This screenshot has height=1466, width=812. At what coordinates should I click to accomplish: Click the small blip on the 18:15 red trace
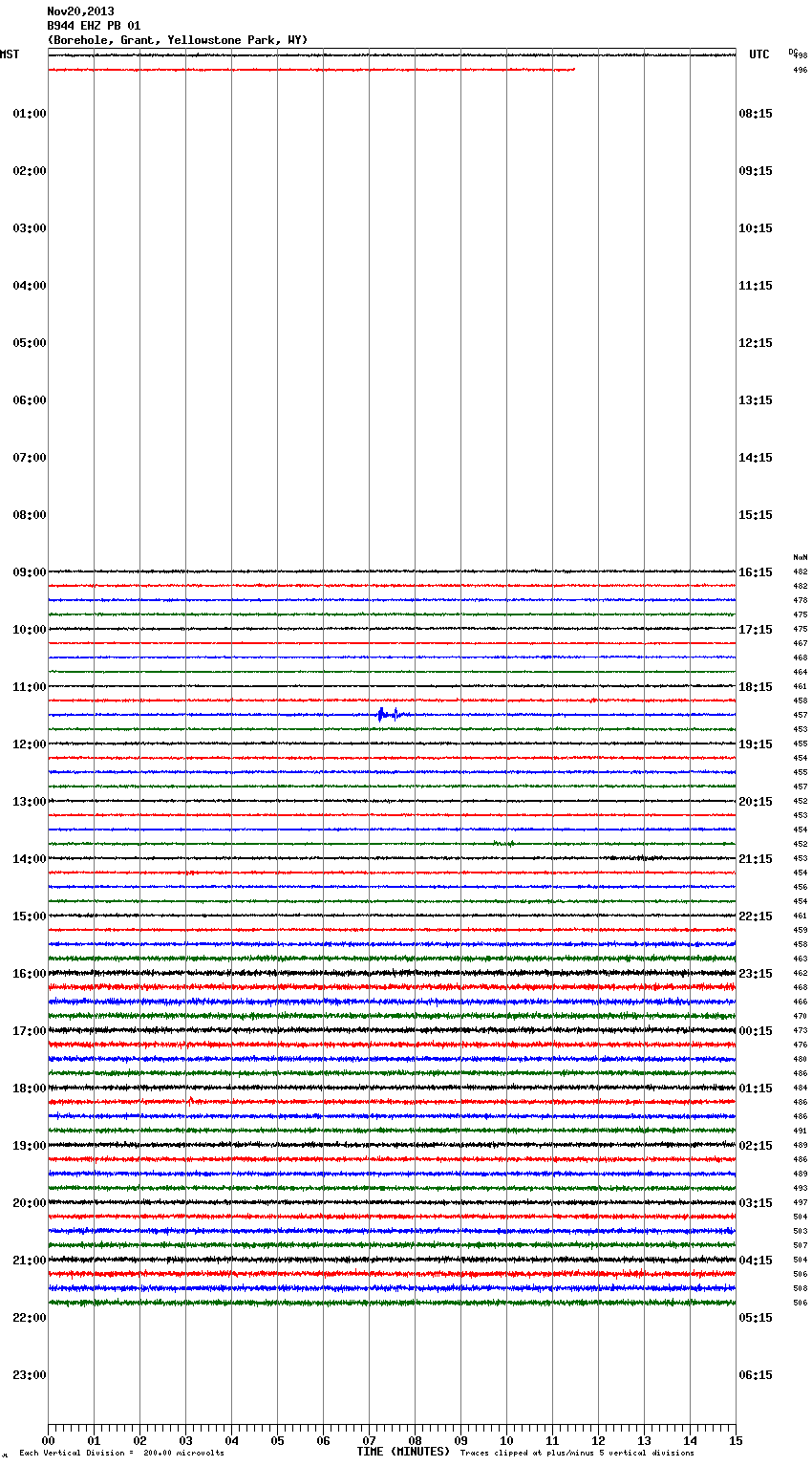(190, 1101)
